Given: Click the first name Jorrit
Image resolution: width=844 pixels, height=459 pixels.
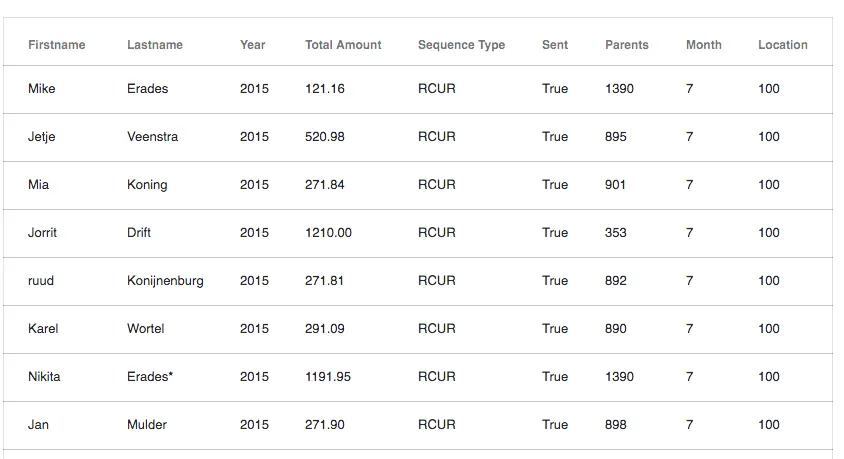Looking at the screenshot, I should (x=43, y=233).
